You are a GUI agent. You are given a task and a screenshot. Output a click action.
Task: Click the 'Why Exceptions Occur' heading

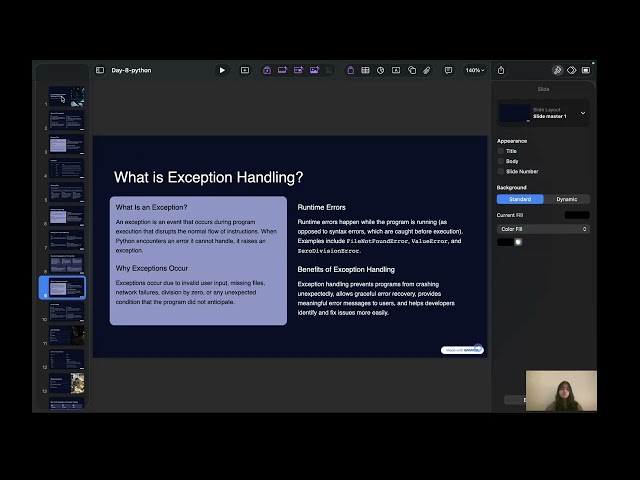coord(152,268)
